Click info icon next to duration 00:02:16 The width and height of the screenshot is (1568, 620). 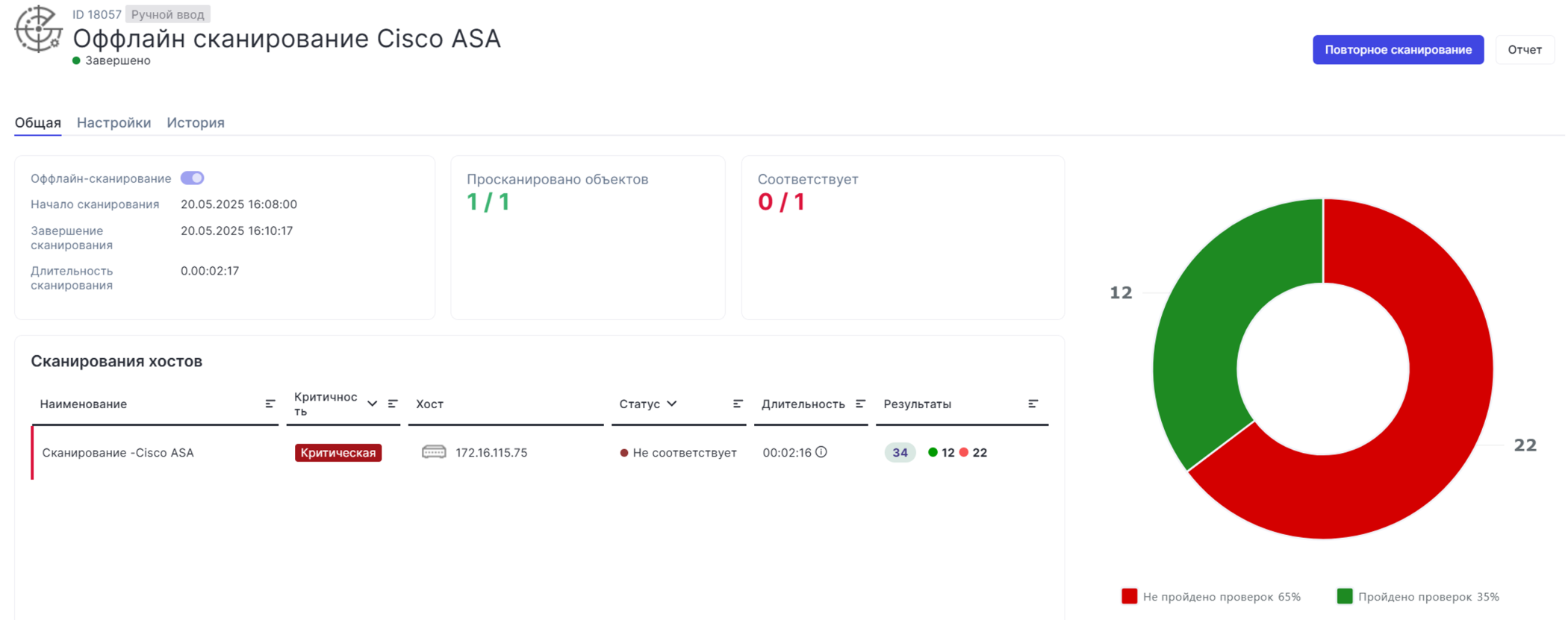(821, 452)
